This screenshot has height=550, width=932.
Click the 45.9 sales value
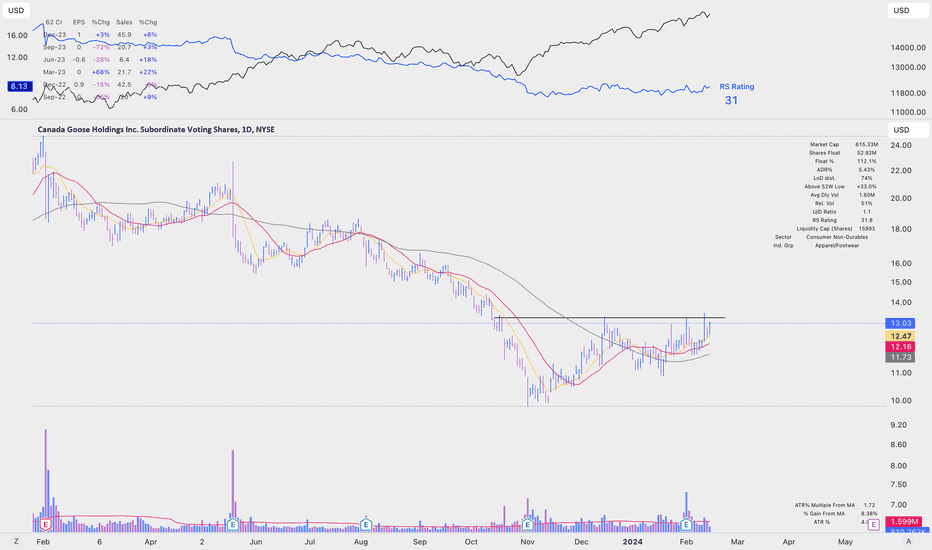(124, 34)
